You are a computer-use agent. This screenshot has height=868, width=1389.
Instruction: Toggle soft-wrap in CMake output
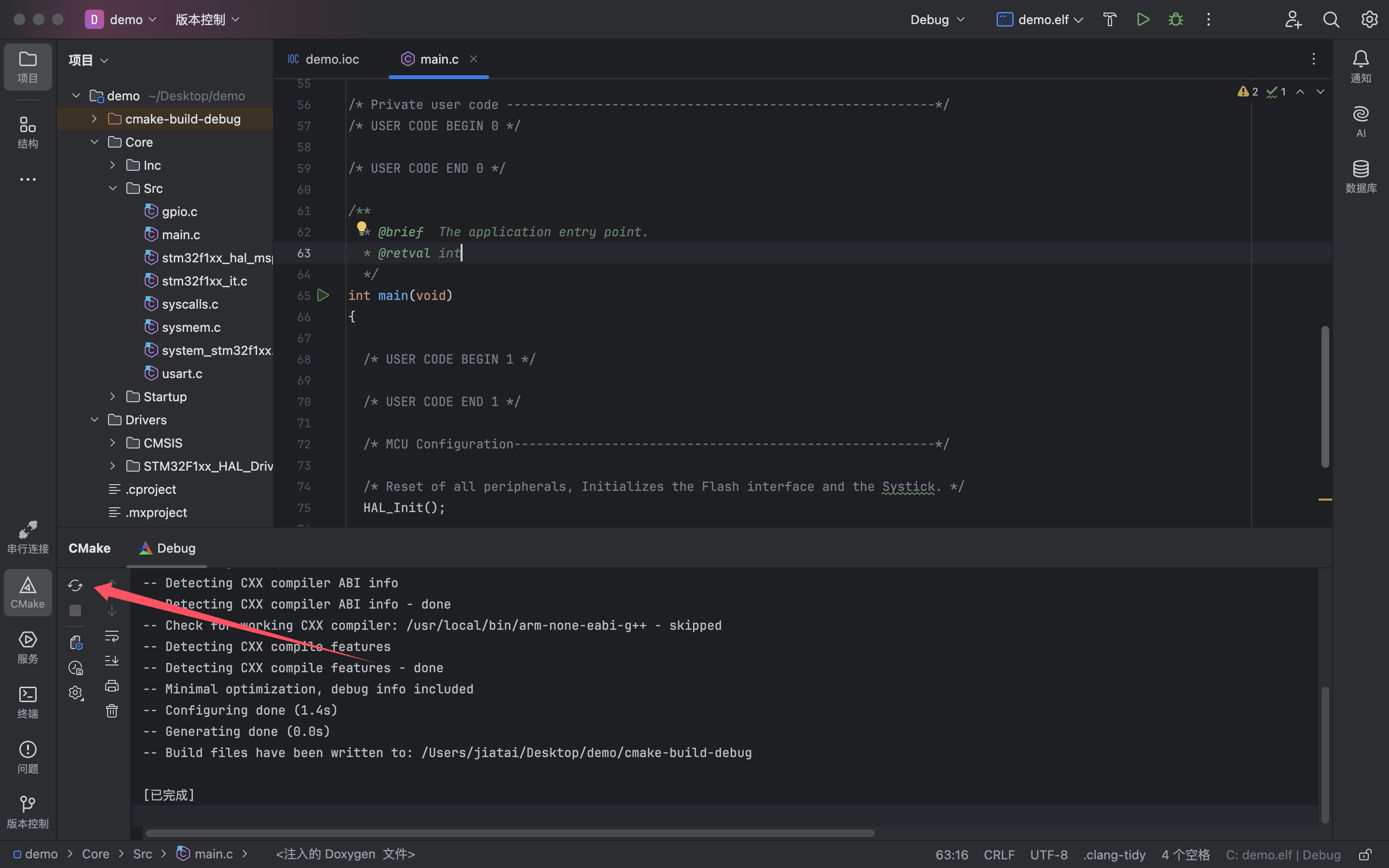pos(112,636)
